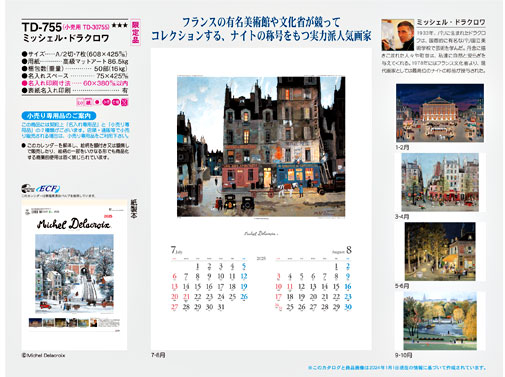This screenshot has height=377, width=505.
Task: Select July 21 on the calendar
Action: click(186, 297)
